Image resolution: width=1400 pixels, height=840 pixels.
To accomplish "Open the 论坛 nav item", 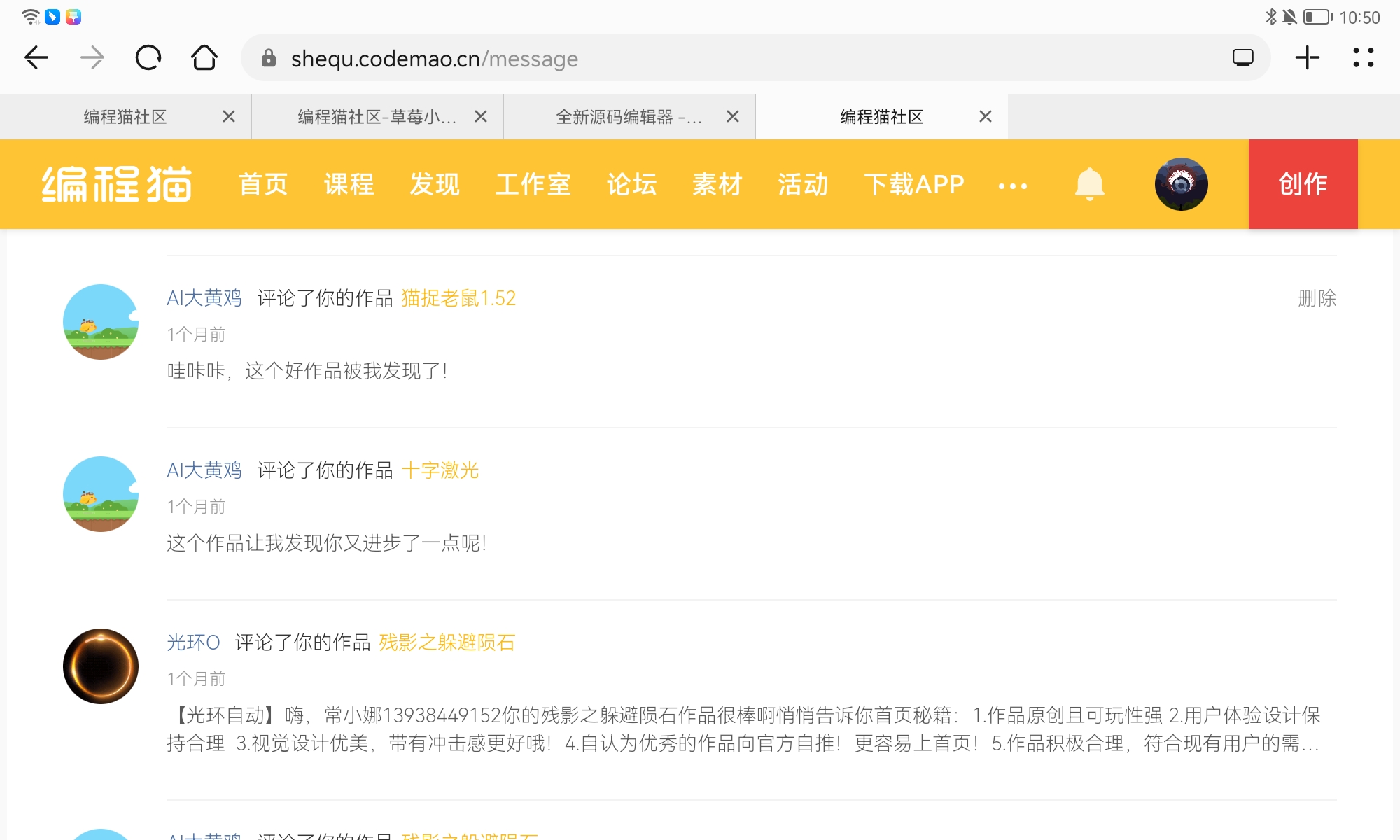I will pyautogui.click(x=632, y=184).
